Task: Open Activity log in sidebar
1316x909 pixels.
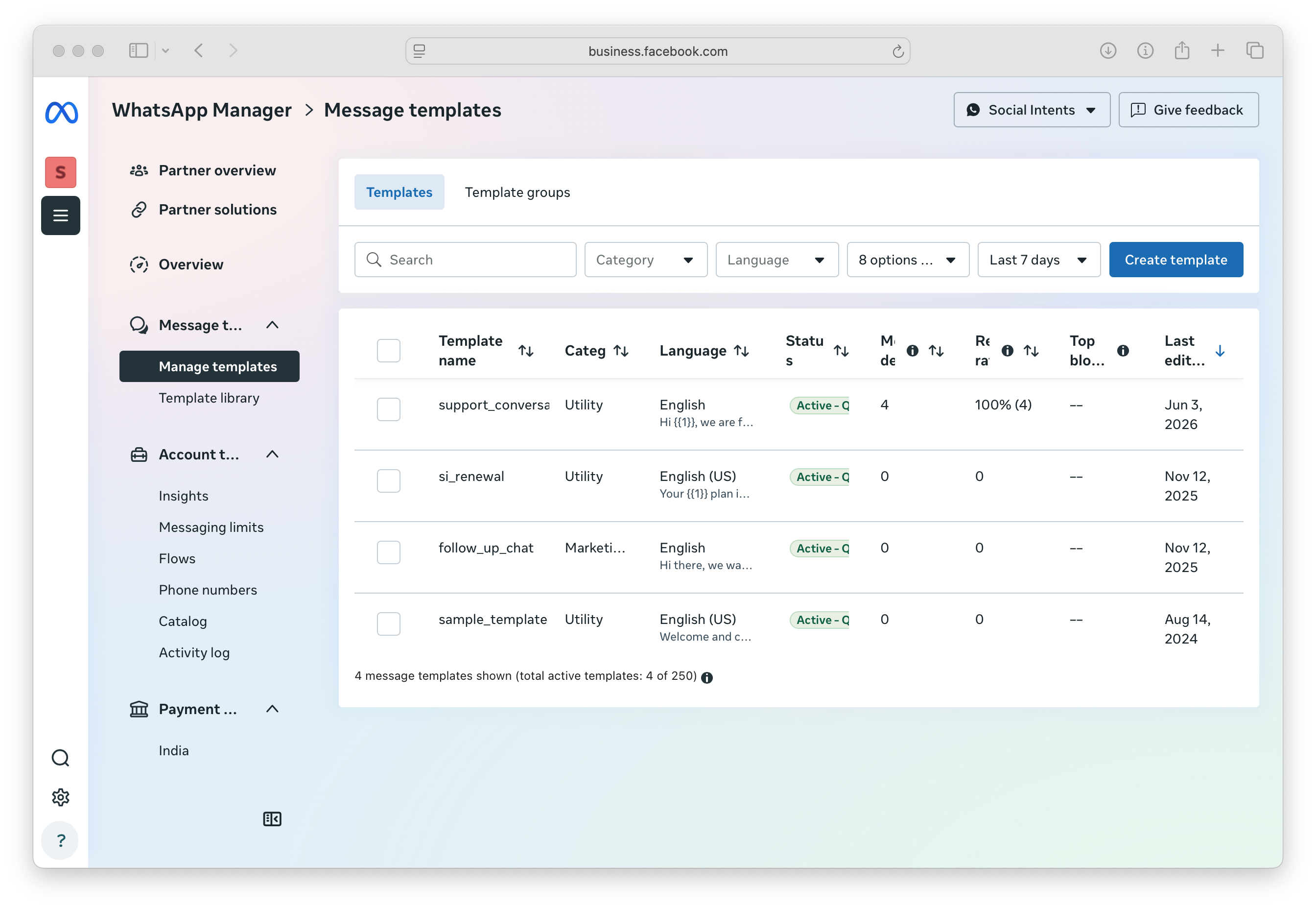Action: [194, 652]
